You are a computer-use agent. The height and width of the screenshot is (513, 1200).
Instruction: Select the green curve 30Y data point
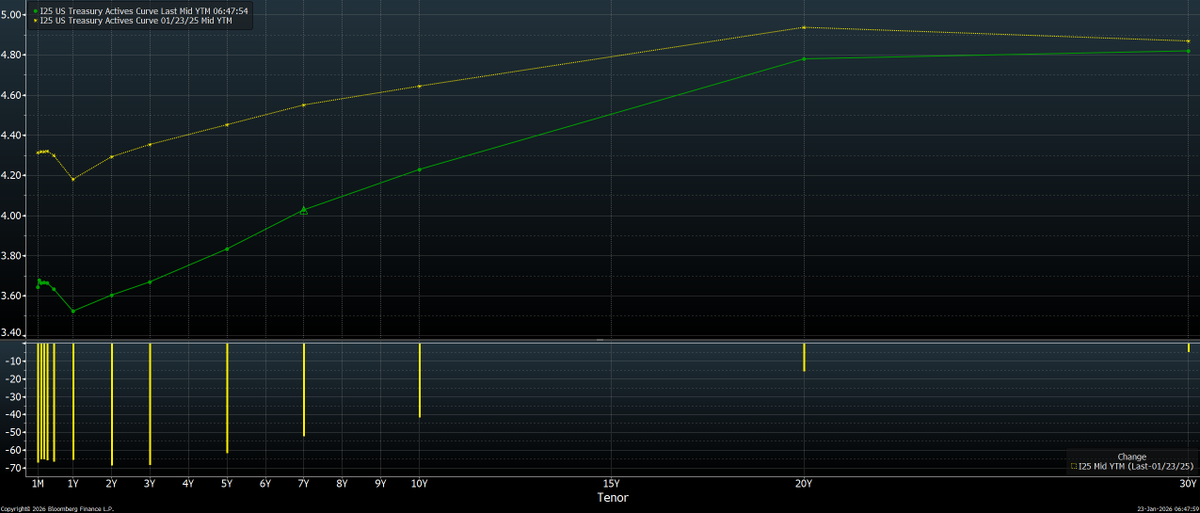pos(1187,51)
